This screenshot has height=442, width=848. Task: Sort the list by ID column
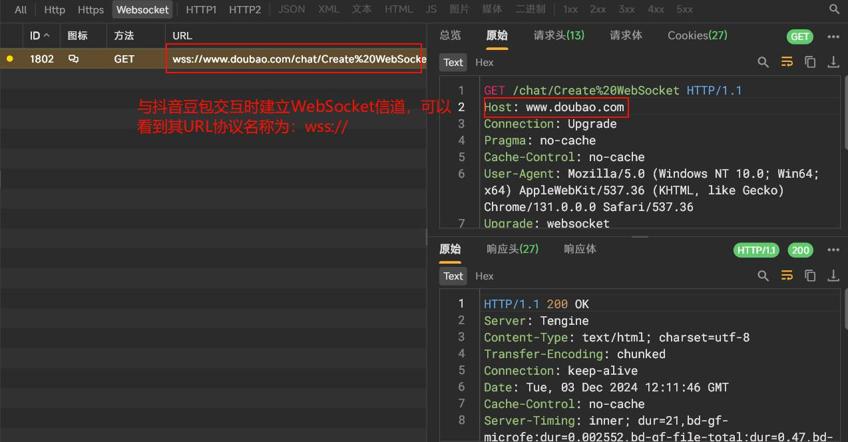click(x=39, y=36)
